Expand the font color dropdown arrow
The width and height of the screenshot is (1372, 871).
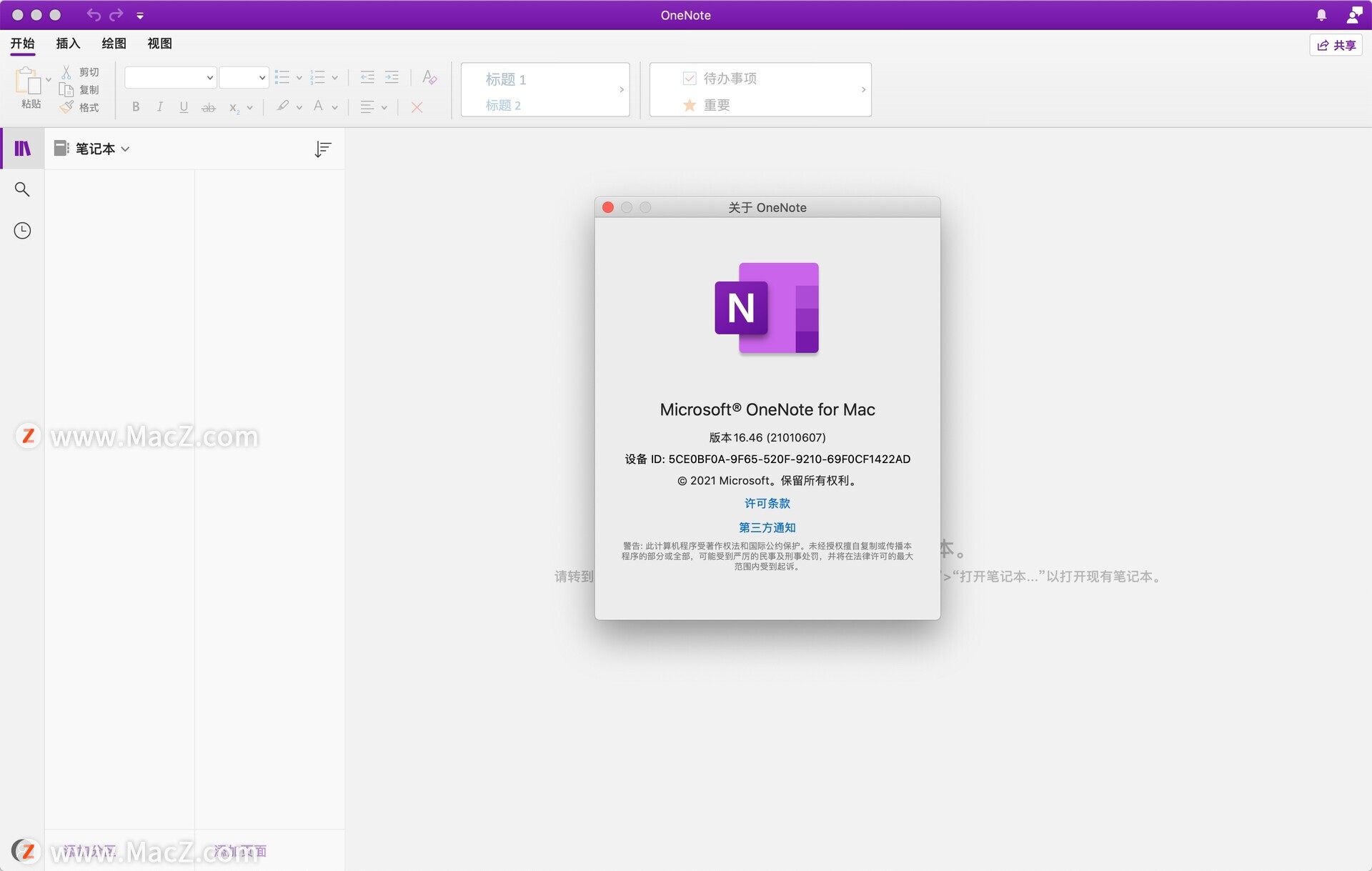point(334,108)
